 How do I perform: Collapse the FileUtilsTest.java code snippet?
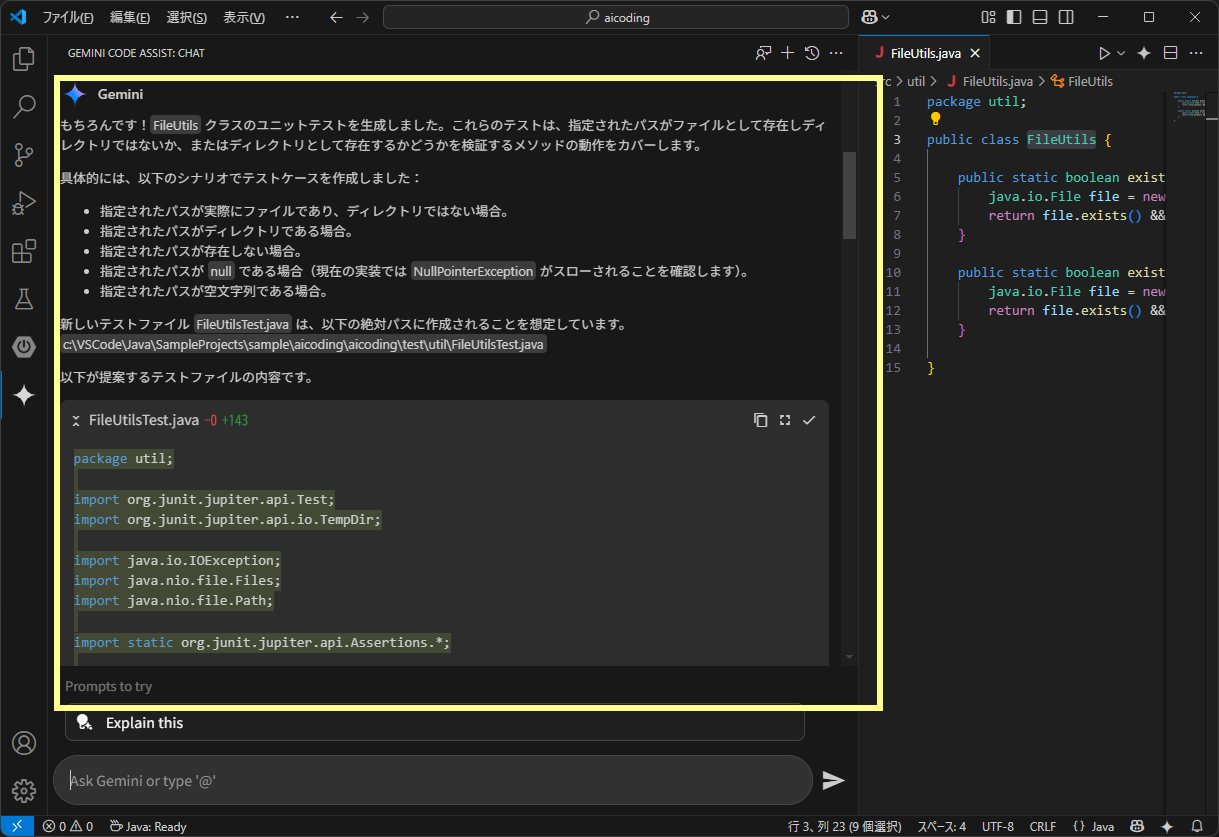coord(75,420)
